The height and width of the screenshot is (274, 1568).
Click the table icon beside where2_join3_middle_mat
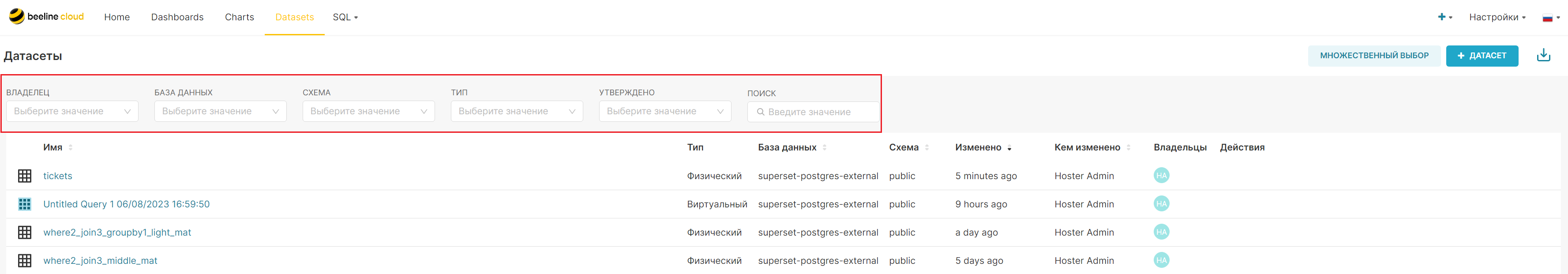(25, 261)
